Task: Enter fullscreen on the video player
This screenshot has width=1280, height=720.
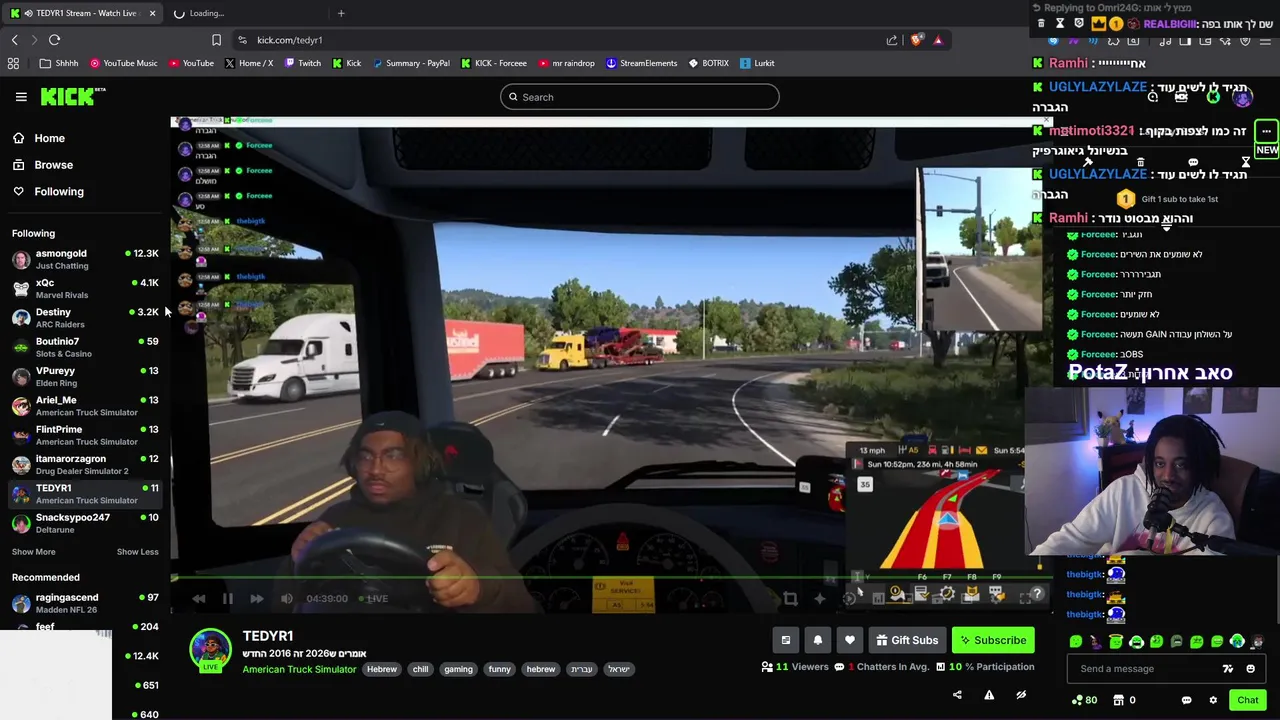Action: [x=1025, y=598]
